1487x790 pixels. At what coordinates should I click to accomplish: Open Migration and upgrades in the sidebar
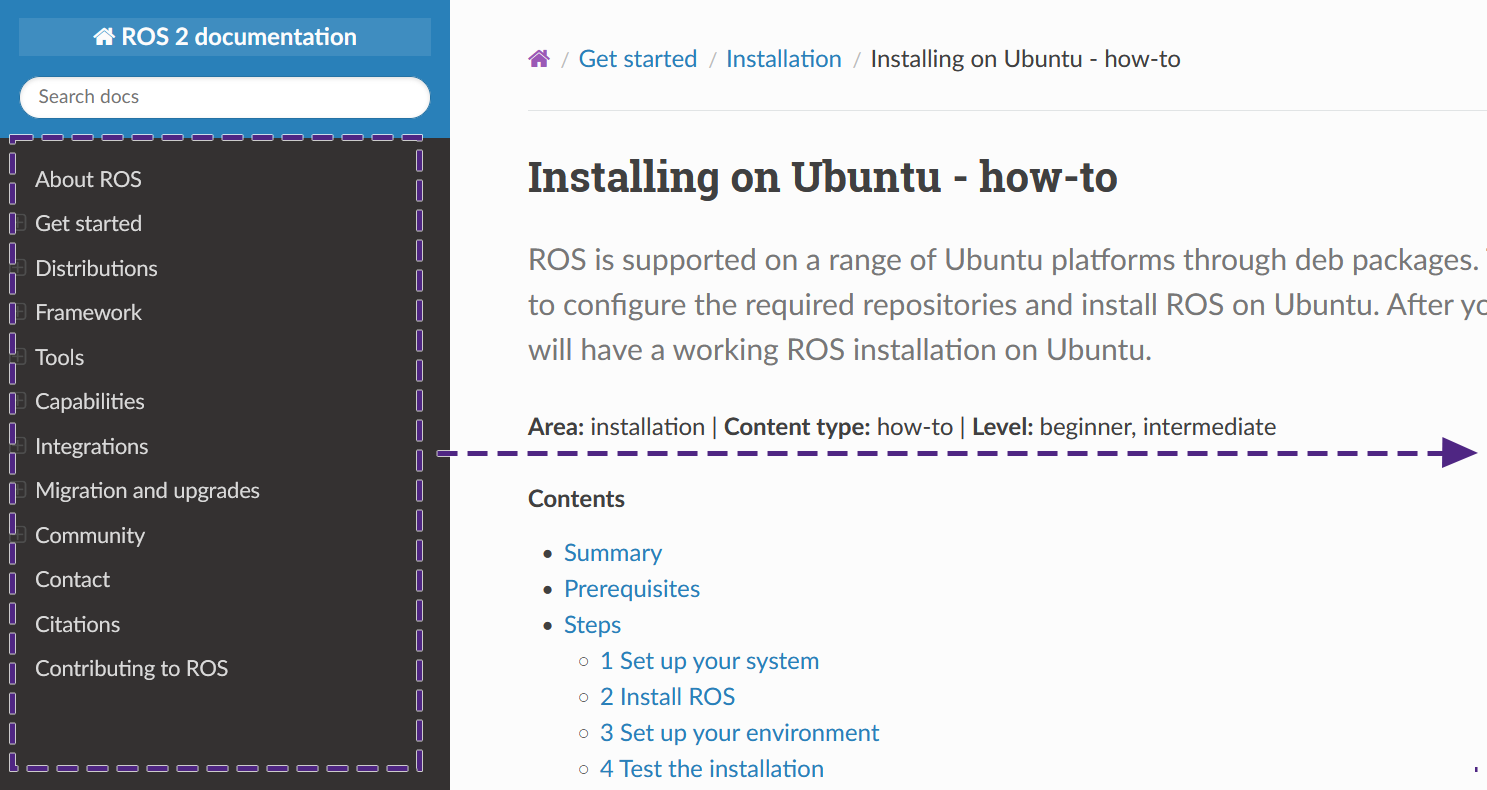pyautogui.click(x=147, y=491)
